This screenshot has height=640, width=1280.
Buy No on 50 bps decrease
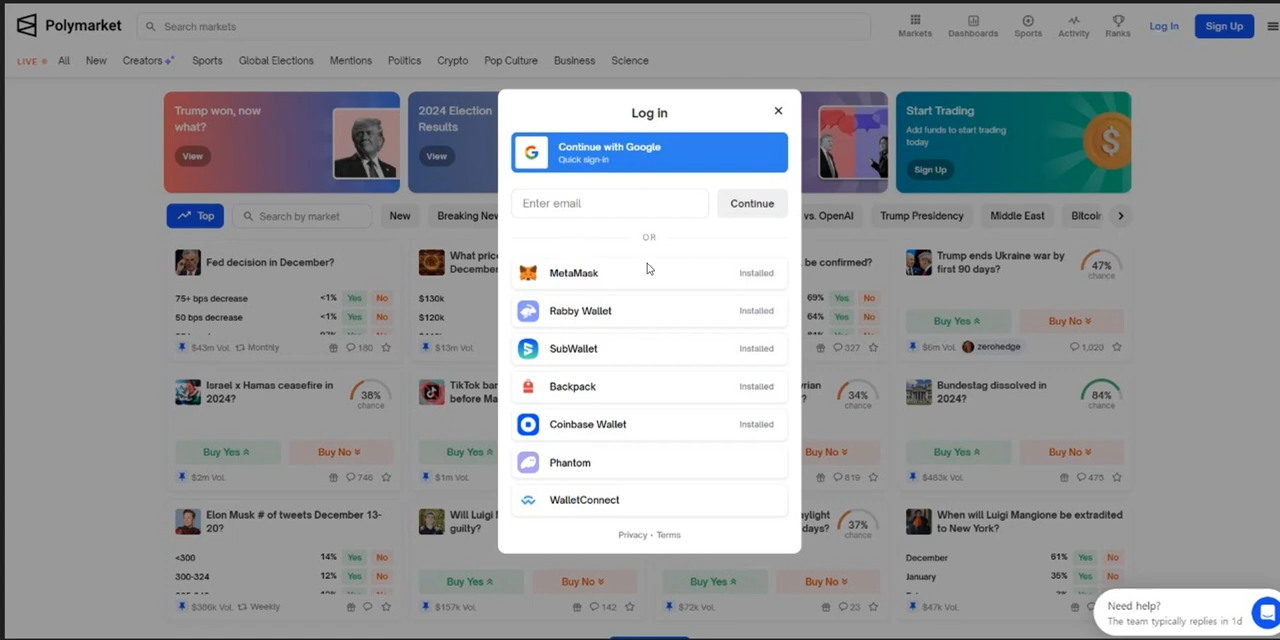[382, 317]
